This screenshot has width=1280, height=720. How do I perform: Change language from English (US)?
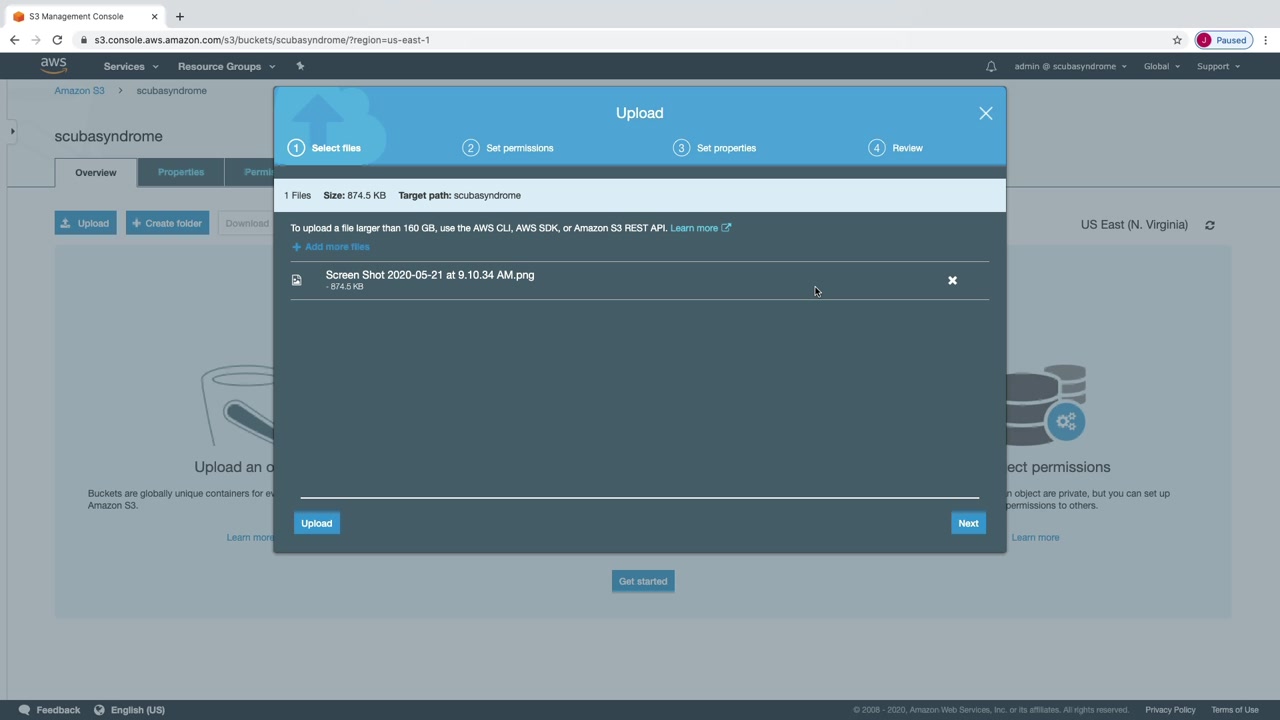click(138, 710)
